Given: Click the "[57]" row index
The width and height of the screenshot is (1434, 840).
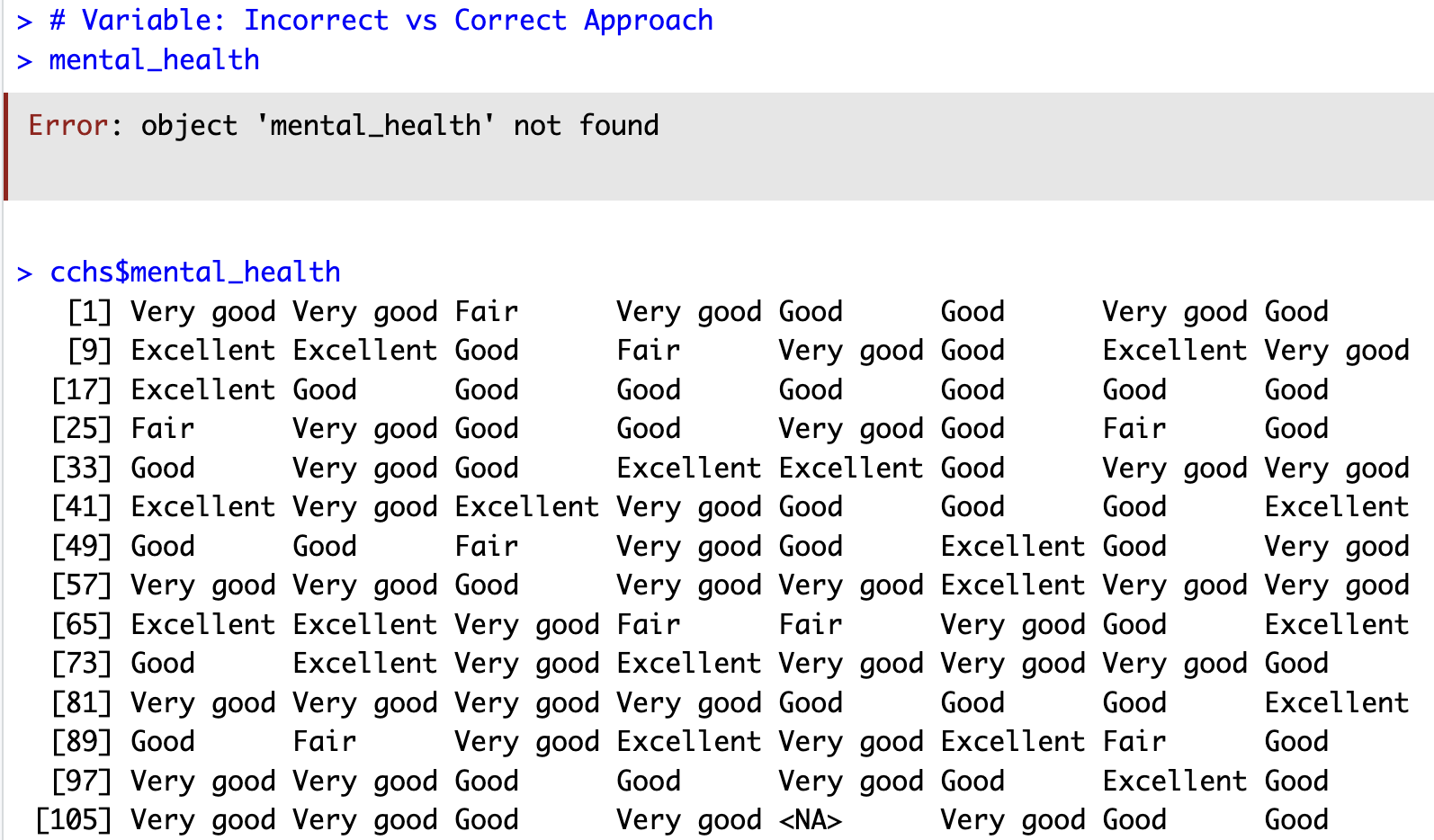Looking at the screenshot, I should (82, 585).
